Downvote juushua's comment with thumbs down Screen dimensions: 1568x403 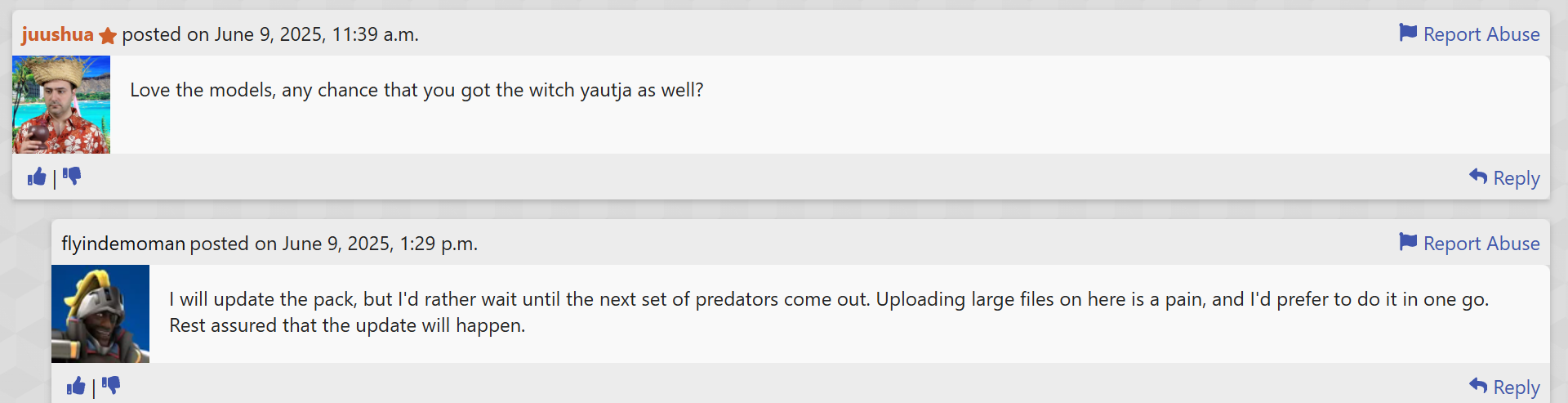(72, 177)
